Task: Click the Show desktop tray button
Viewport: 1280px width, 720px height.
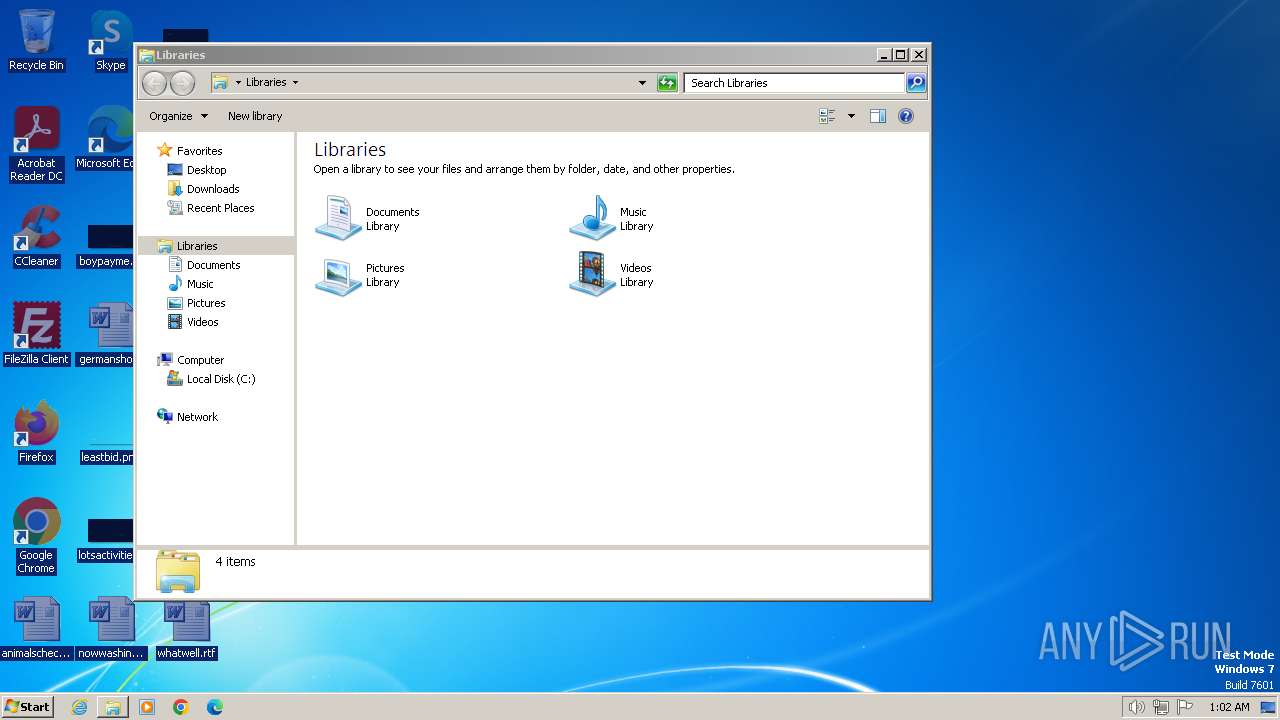Action: [x=1268, y=707]
